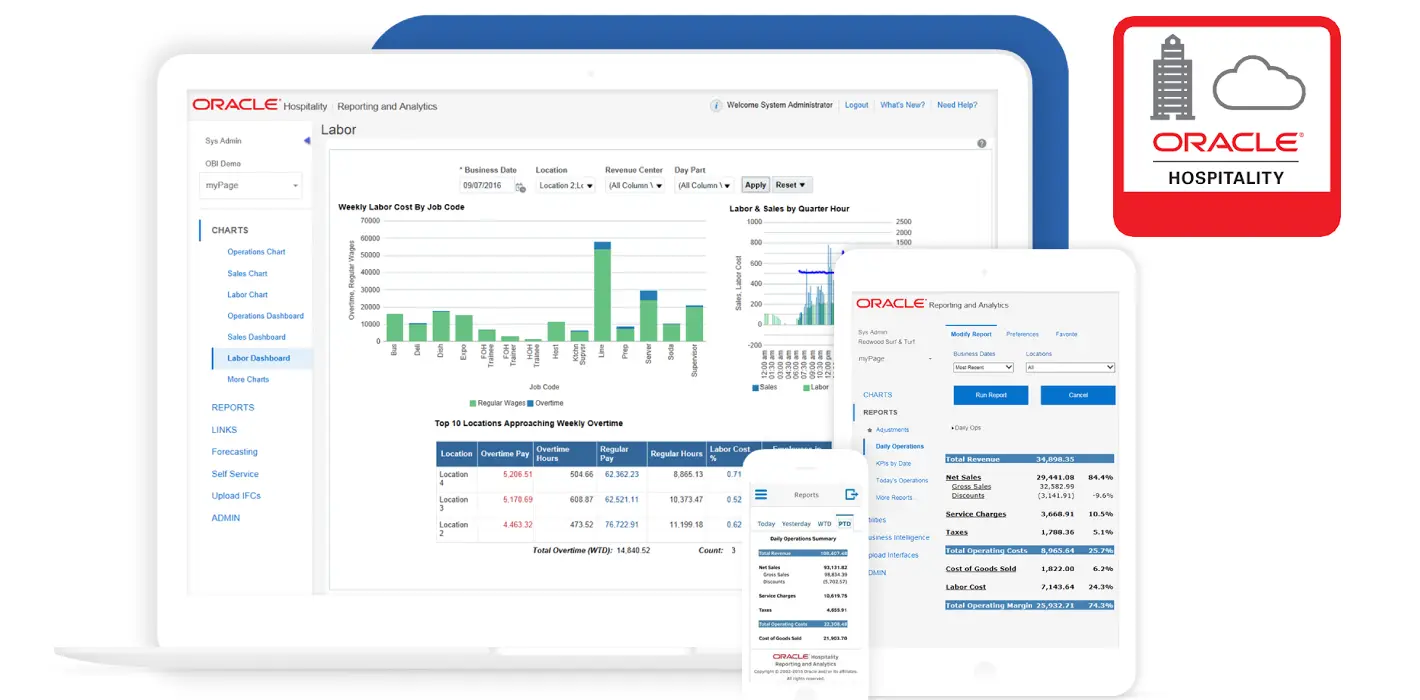Click the calendar icon beside Business Date
The image size is (1420, 700).
(520, 187)
